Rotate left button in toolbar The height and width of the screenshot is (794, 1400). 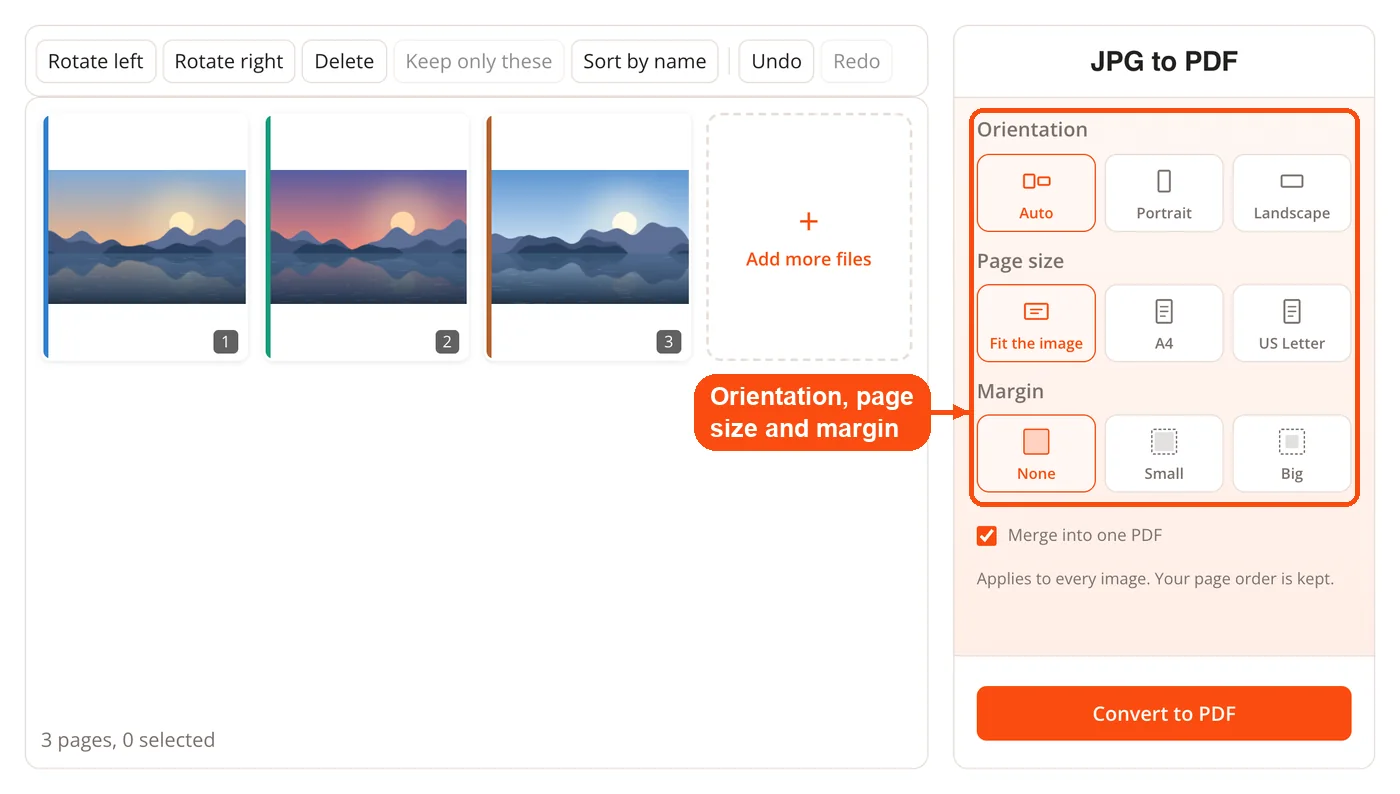click(x=96, y=61)
